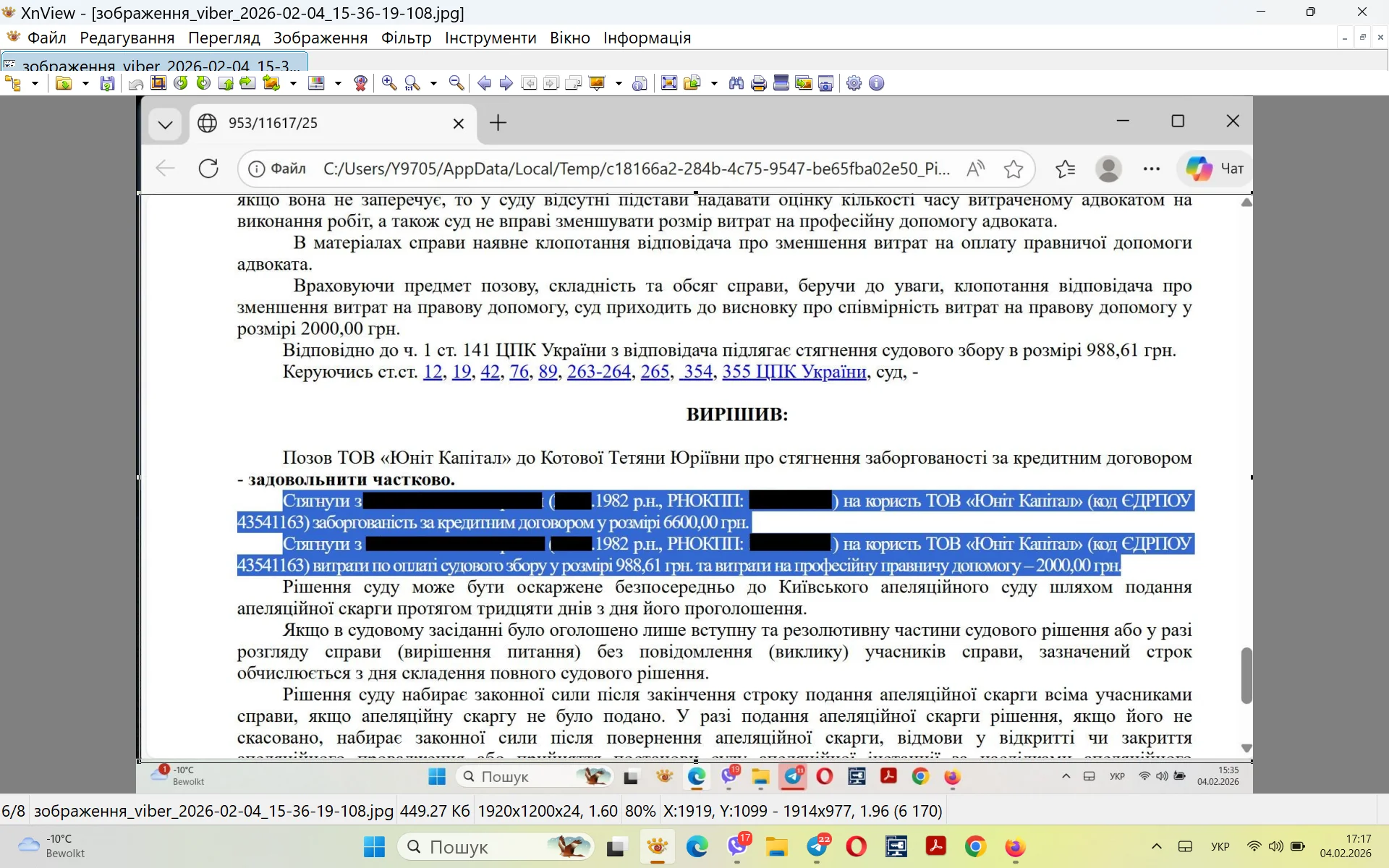Open XnView settings via the gear icon
This screenshot has height=868, width=1389.
pos(854,83)
